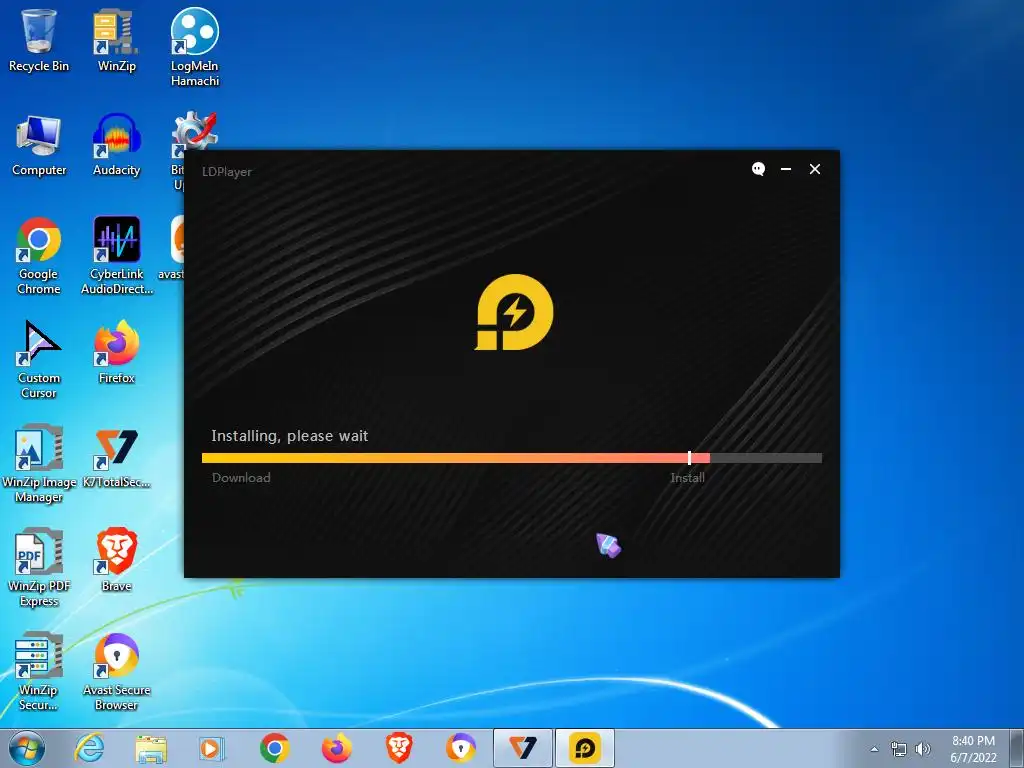The width and height of the screenshot is (1024, 768).
Task: Minimize the LDPlayer installer window
Action: (x=786, y=169)
